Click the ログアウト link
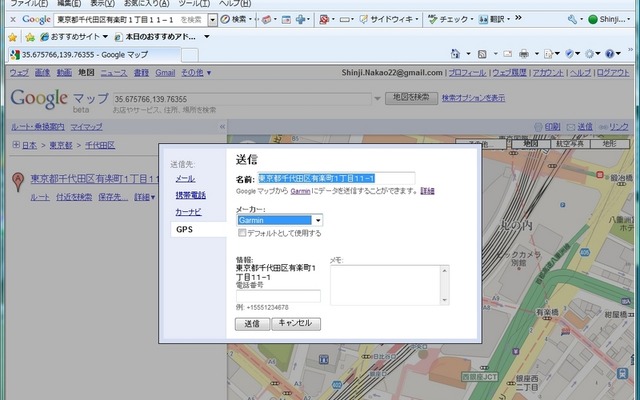The height and width of the screenshot is (400, 640). [613, 73]
